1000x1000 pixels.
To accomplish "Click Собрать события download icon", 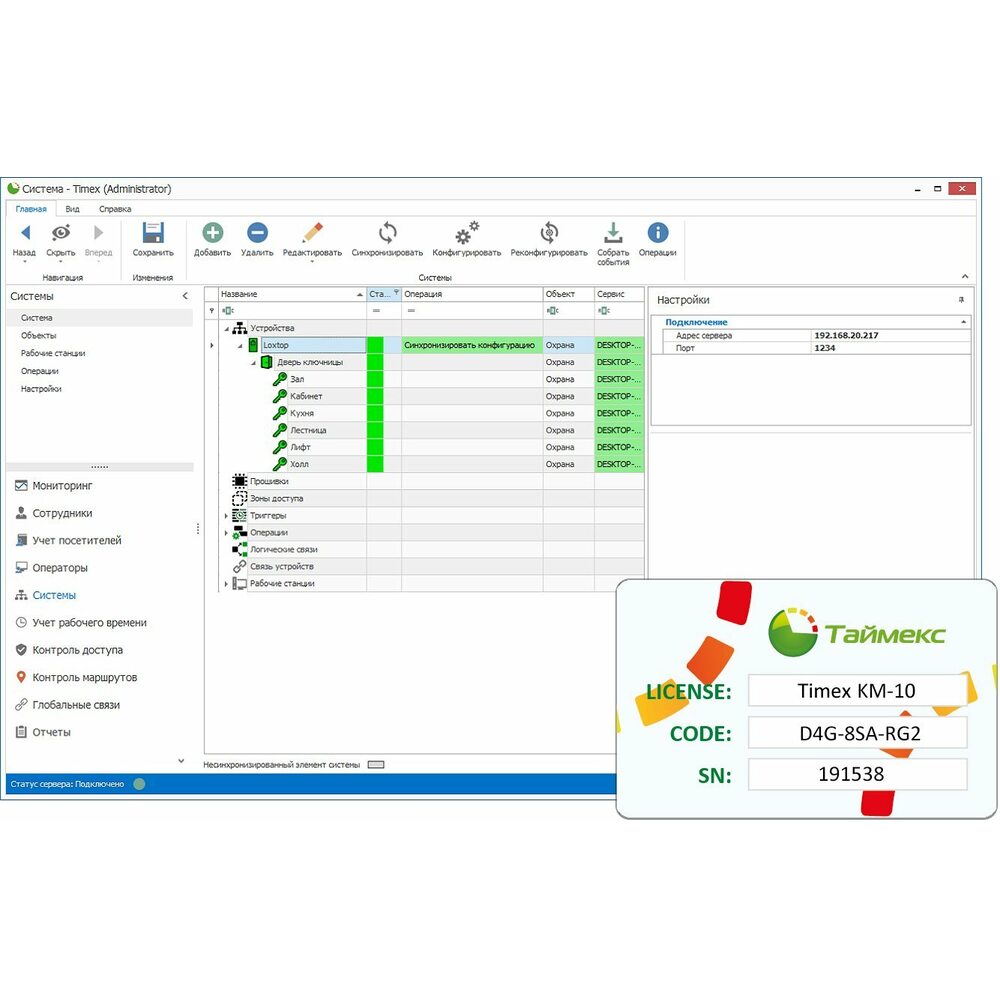I will [613, 234].
